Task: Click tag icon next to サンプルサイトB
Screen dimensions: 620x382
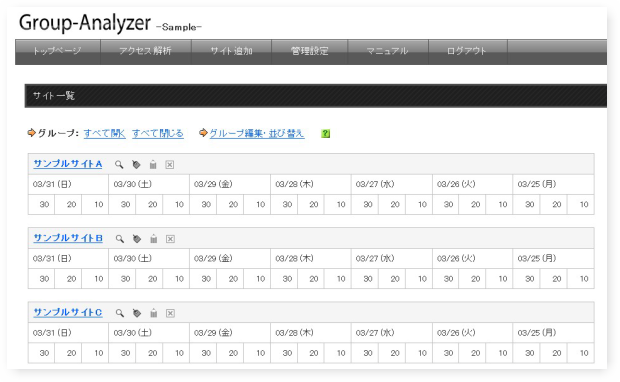Action: (x=137, y=239)
